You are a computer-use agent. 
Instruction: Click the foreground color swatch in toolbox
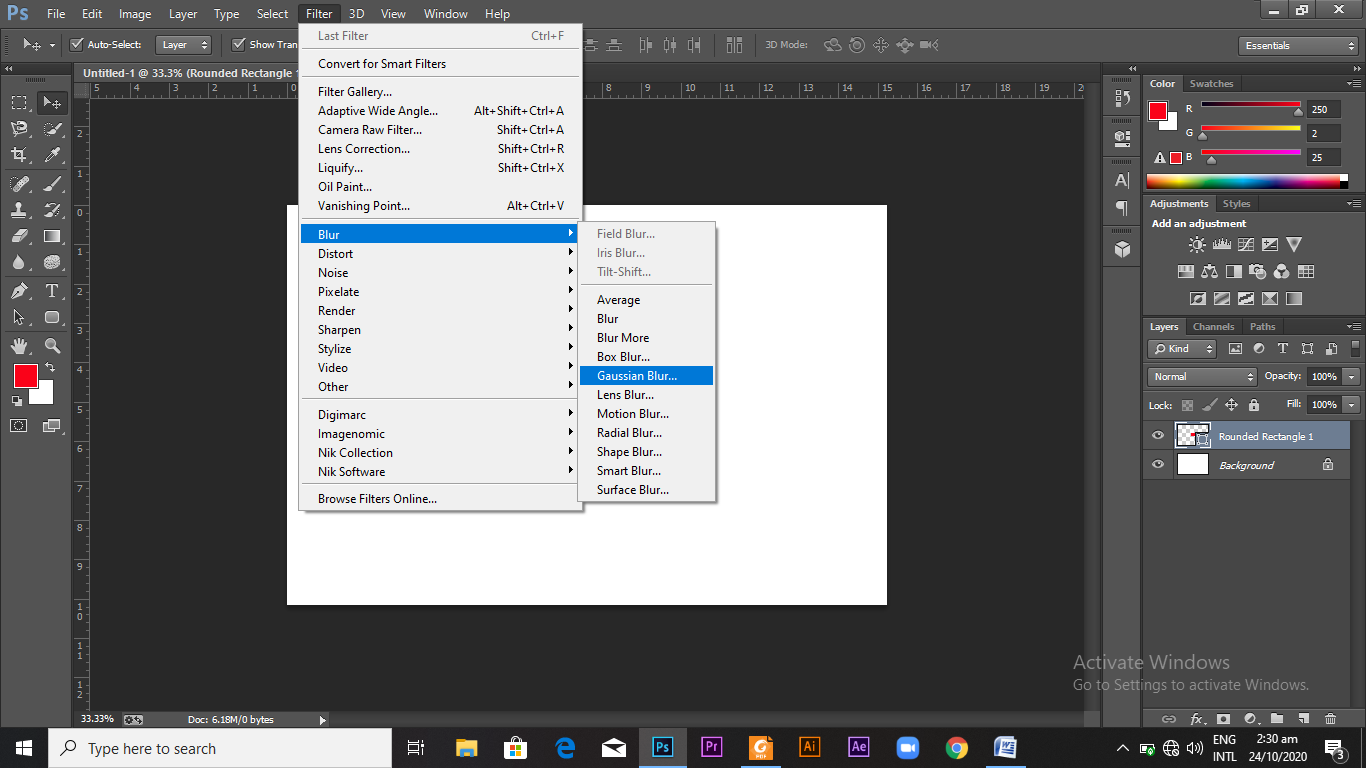click(x=25, y=376)
